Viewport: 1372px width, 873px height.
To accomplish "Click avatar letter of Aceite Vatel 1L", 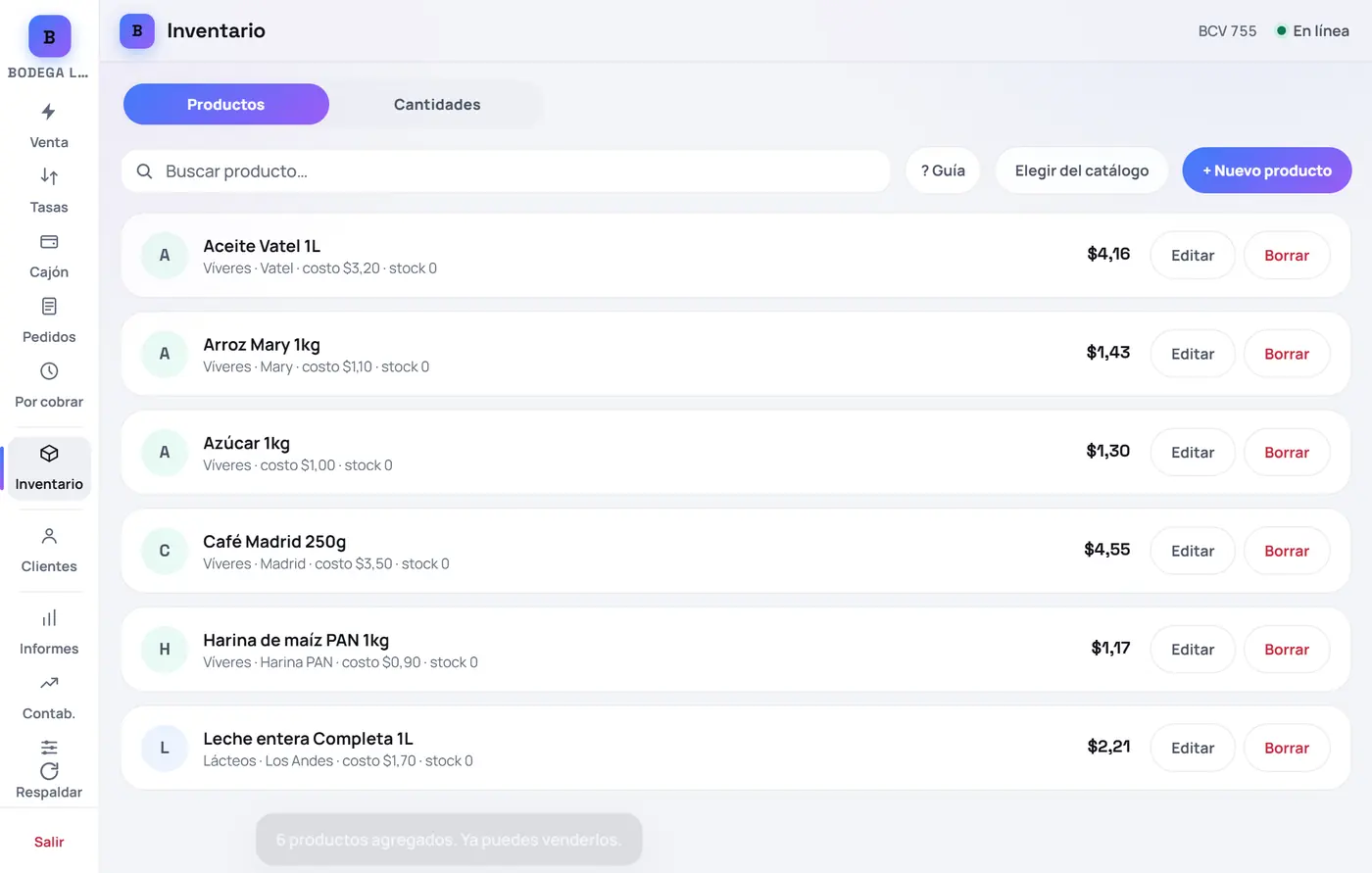I will click(x=165, y=256).
